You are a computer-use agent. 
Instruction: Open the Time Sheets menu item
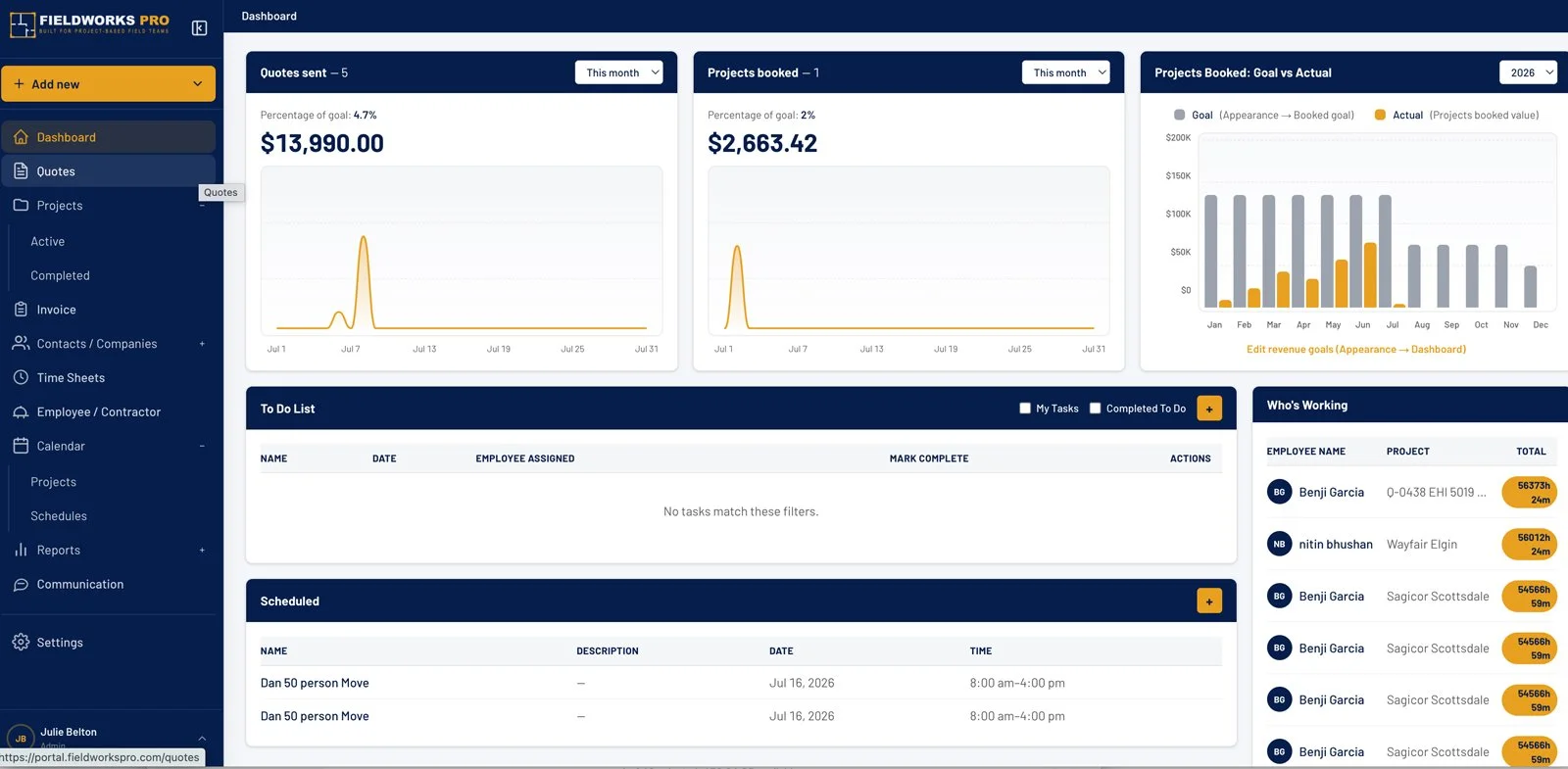108,378
